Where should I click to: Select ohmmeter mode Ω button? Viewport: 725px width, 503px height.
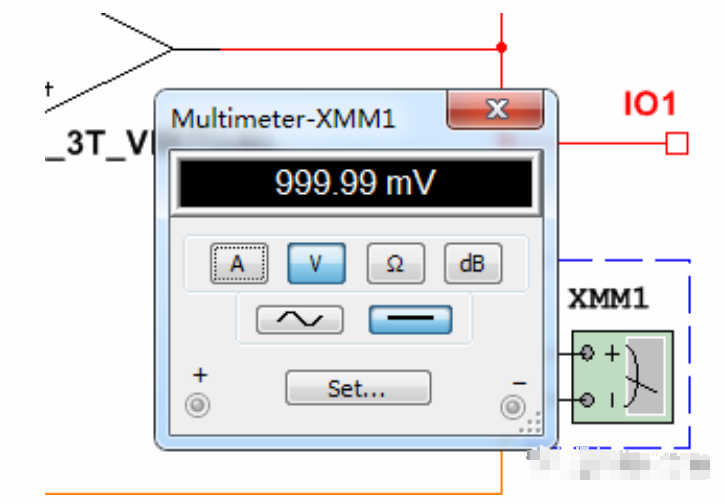395,264
